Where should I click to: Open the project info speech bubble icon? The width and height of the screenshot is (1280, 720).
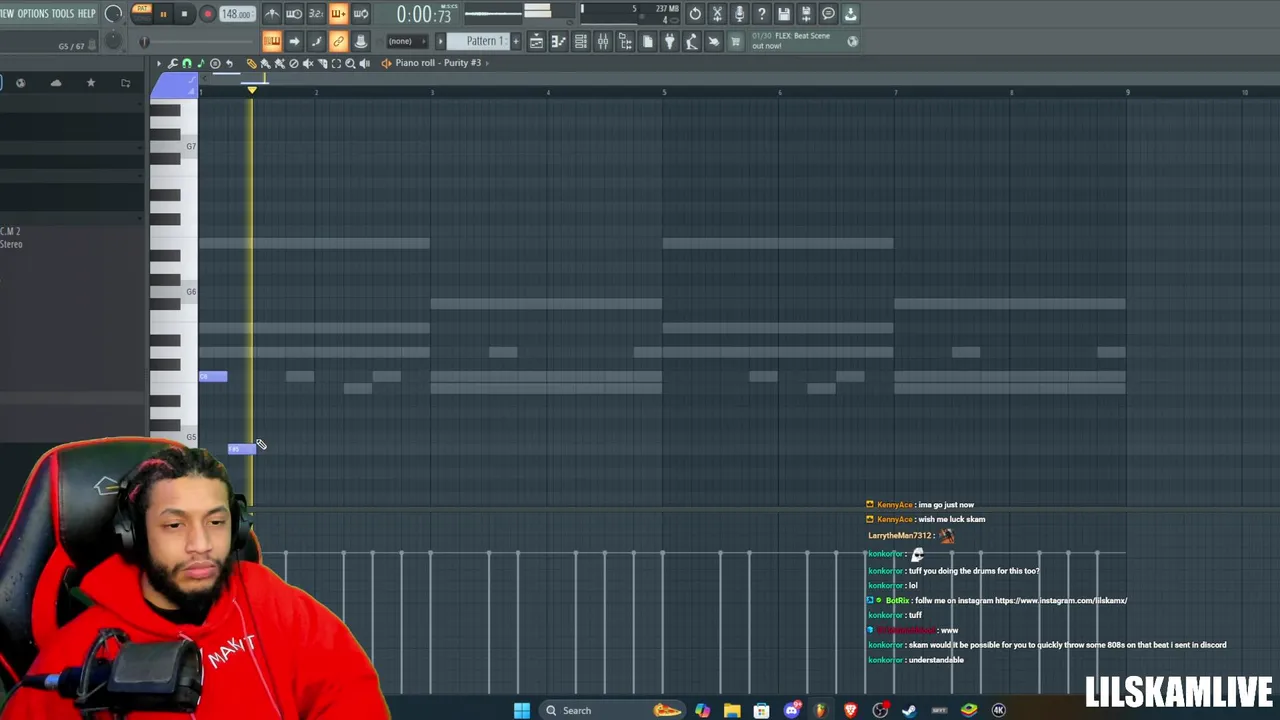coord(828,14)
